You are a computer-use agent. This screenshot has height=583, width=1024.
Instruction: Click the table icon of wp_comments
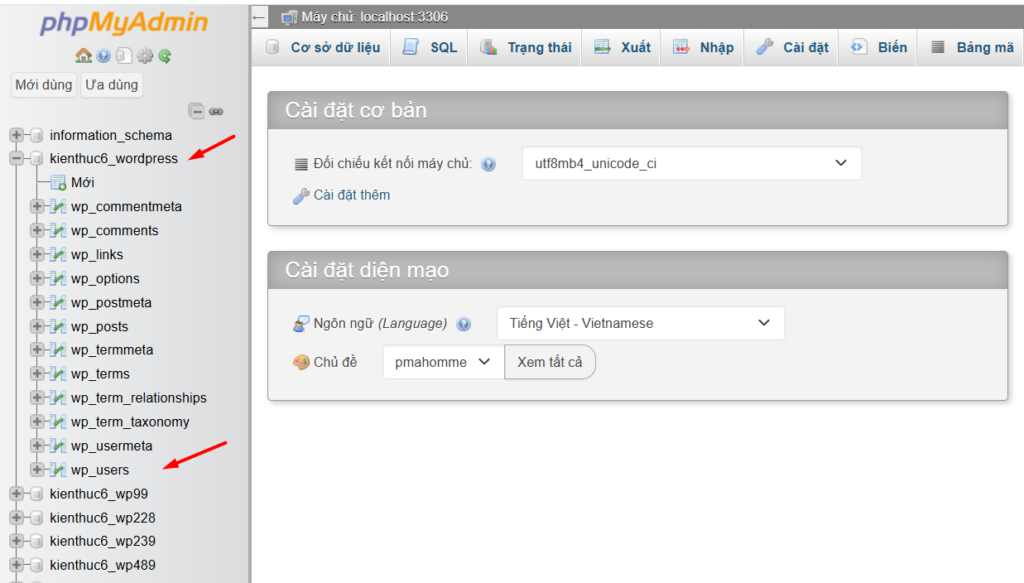tap(58, 231)
